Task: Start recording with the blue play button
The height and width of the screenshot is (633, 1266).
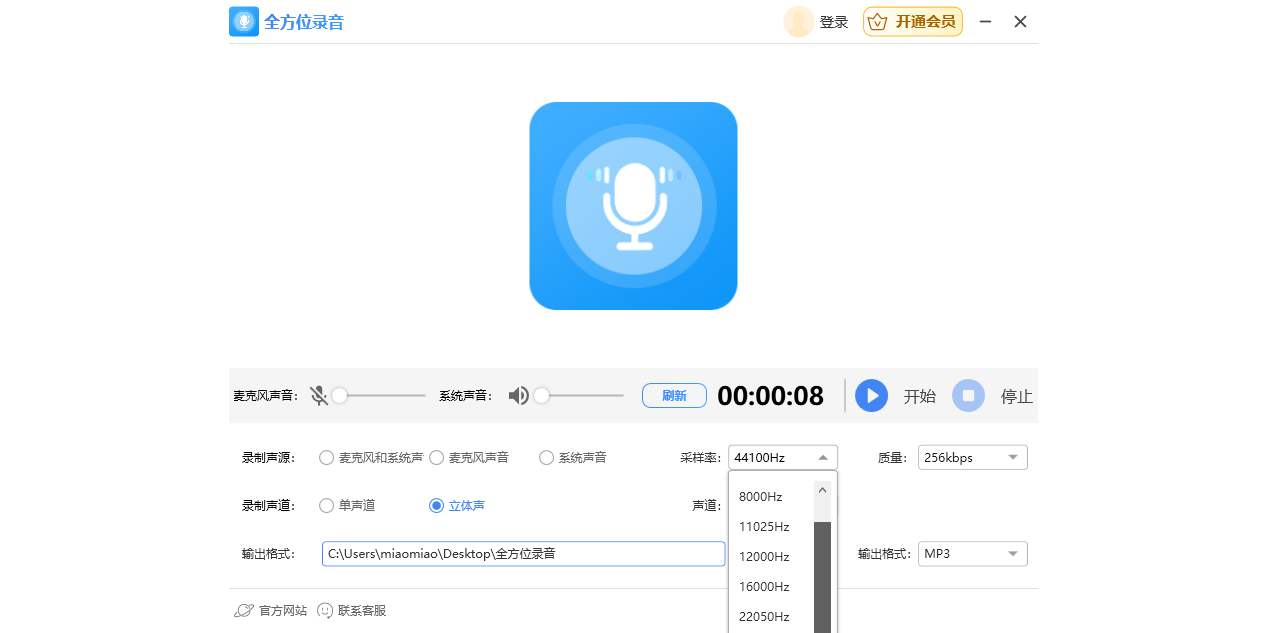Action: (x=872, y=396)
